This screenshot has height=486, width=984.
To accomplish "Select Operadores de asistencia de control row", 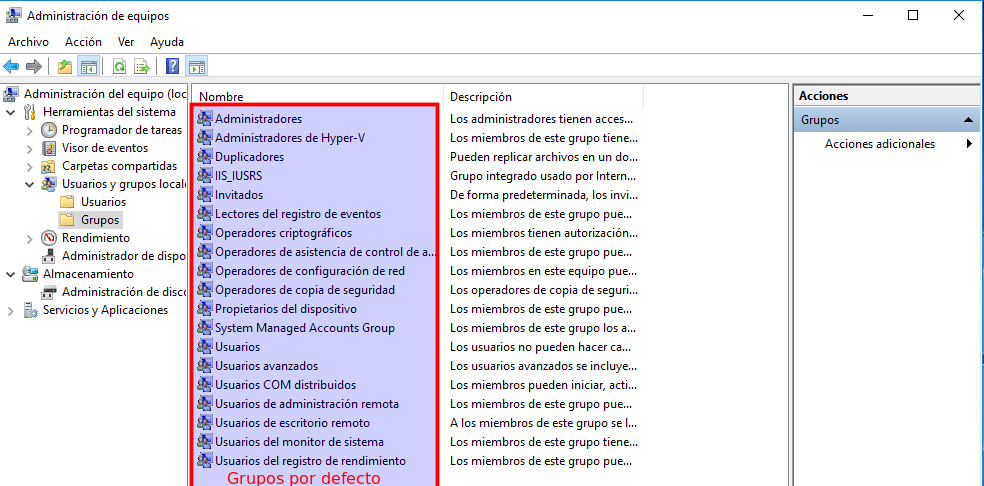I will [325, 252].
